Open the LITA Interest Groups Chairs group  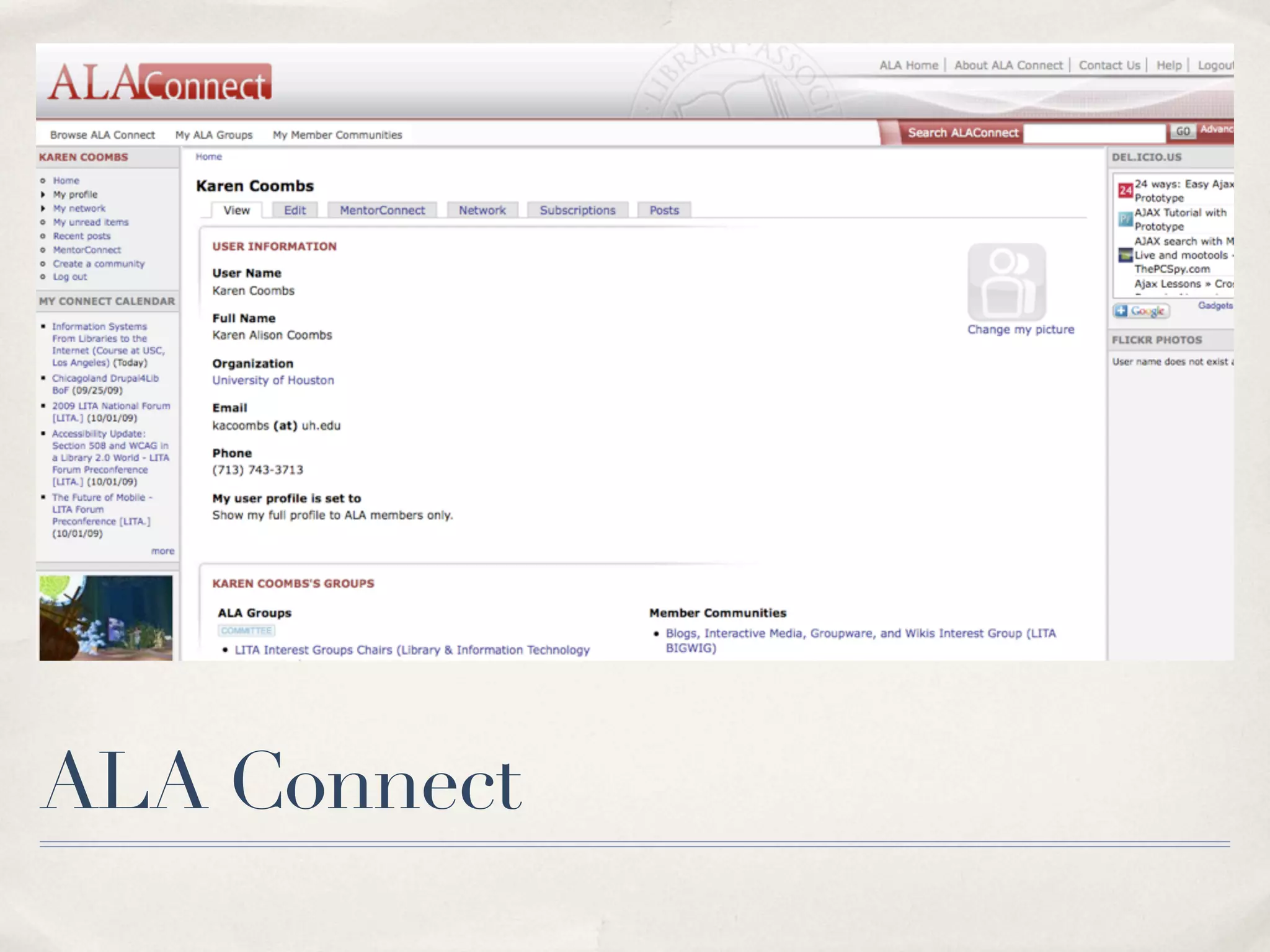(x=412, y=650)
